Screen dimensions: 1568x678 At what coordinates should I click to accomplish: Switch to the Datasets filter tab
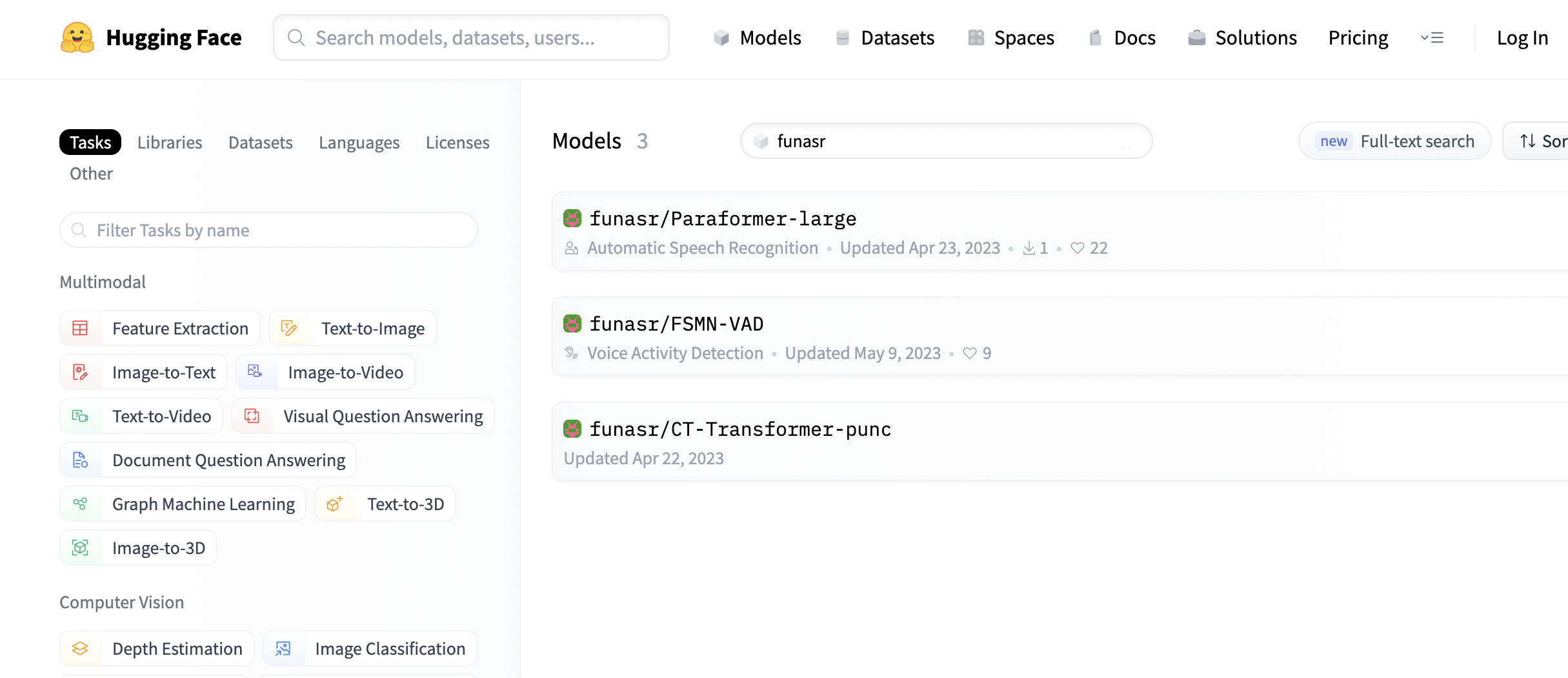[261, 142]
